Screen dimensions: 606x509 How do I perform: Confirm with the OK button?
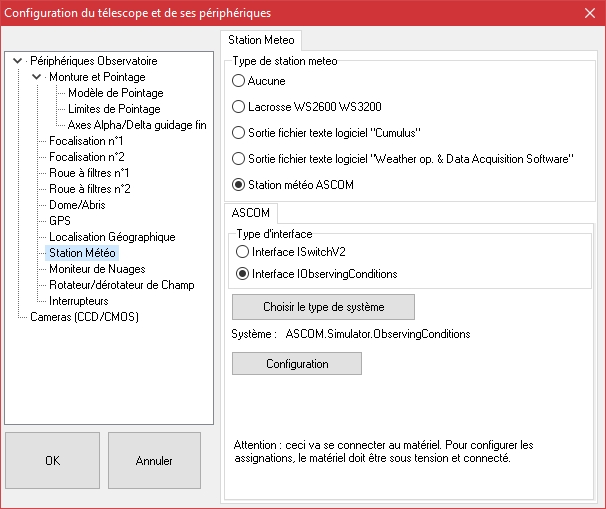pyautogui.click(x=52, y=461)
